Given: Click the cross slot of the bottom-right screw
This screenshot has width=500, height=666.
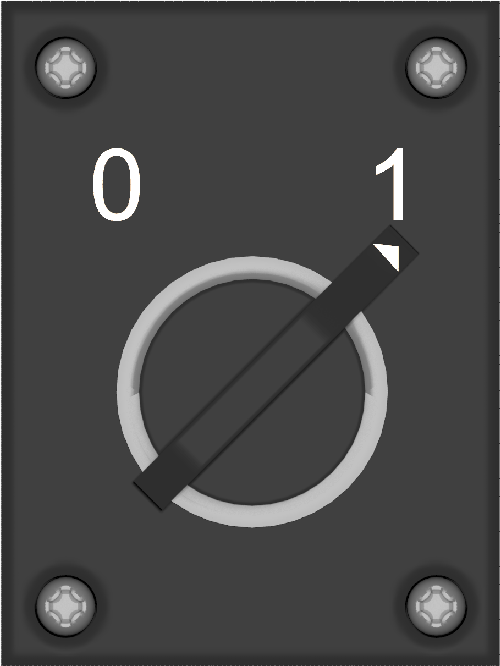Looking at the screenshot, I should 436,606.
